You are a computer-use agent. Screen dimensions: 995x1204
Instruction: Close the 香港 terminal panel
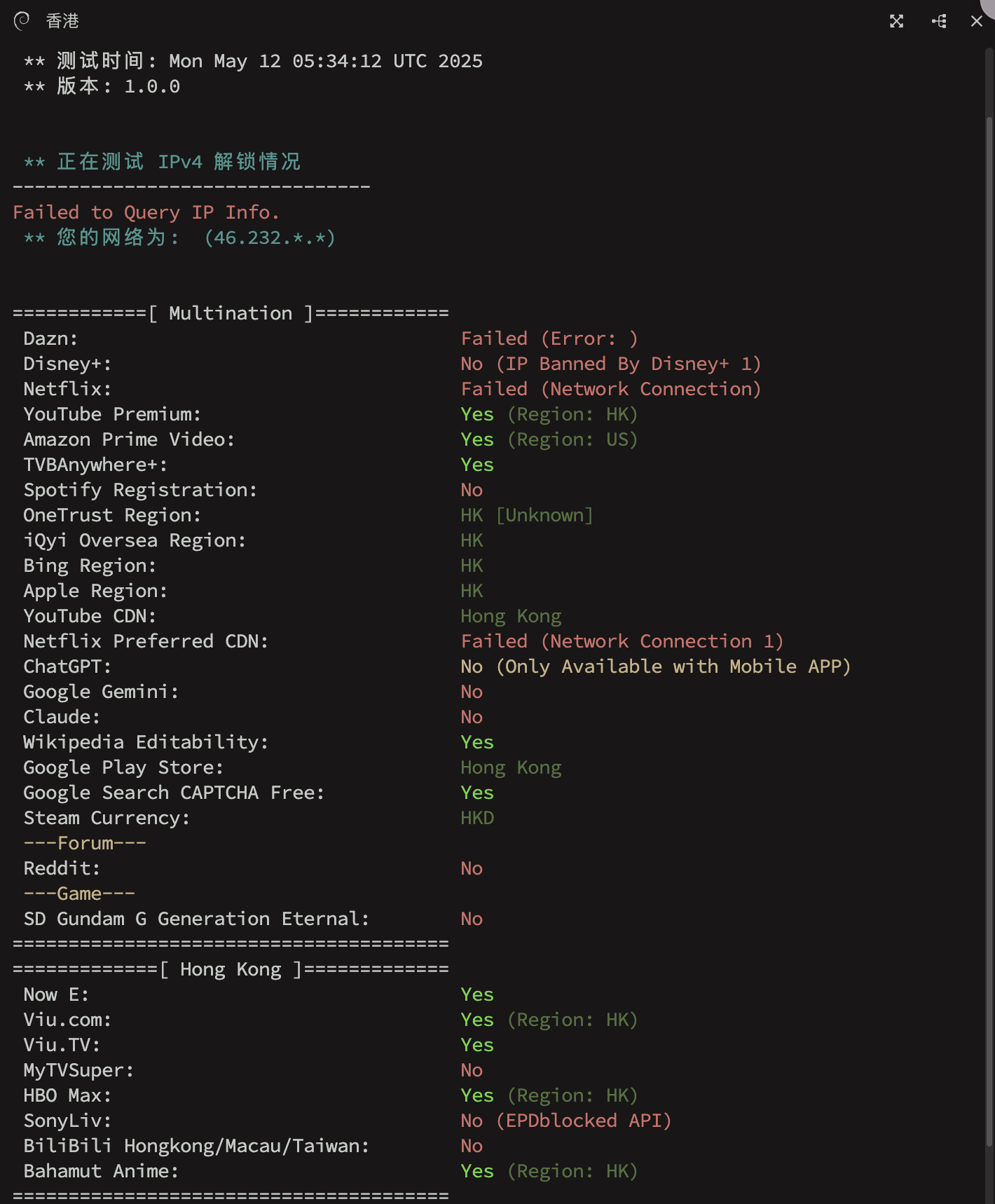(977, 21)
